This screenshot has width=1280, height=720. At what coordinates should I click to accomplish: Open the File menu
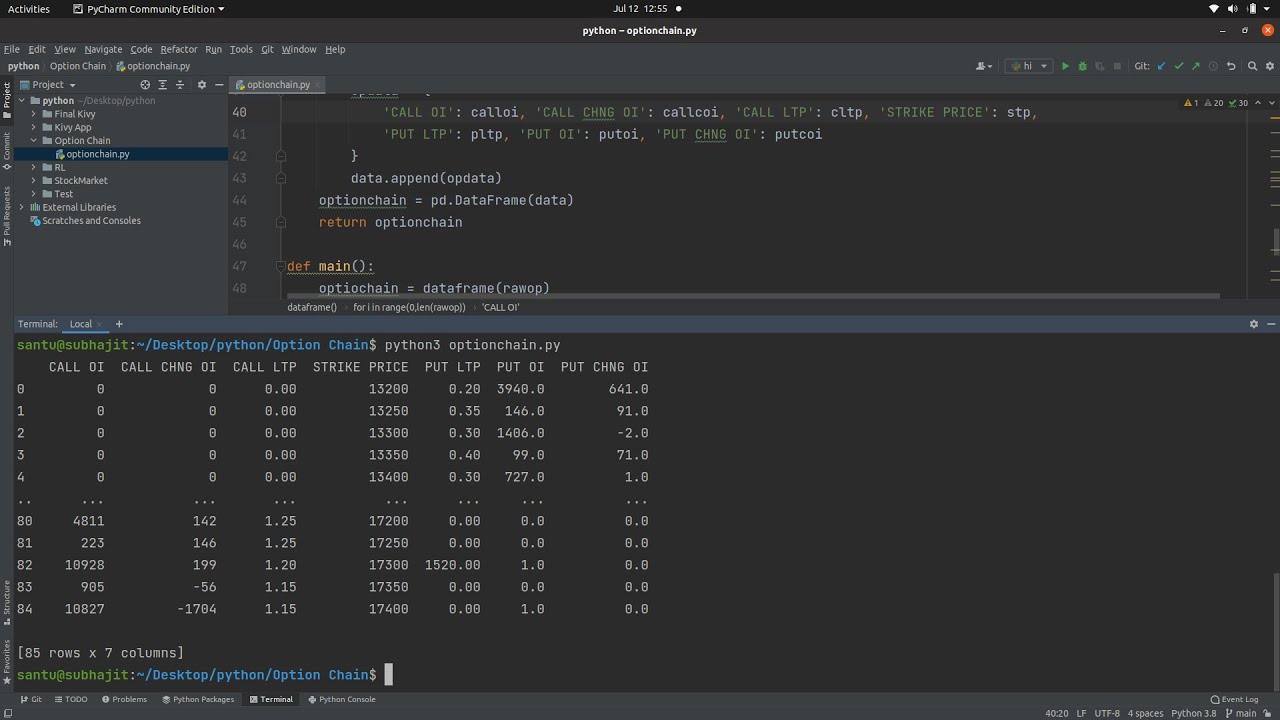coord(12,49)
